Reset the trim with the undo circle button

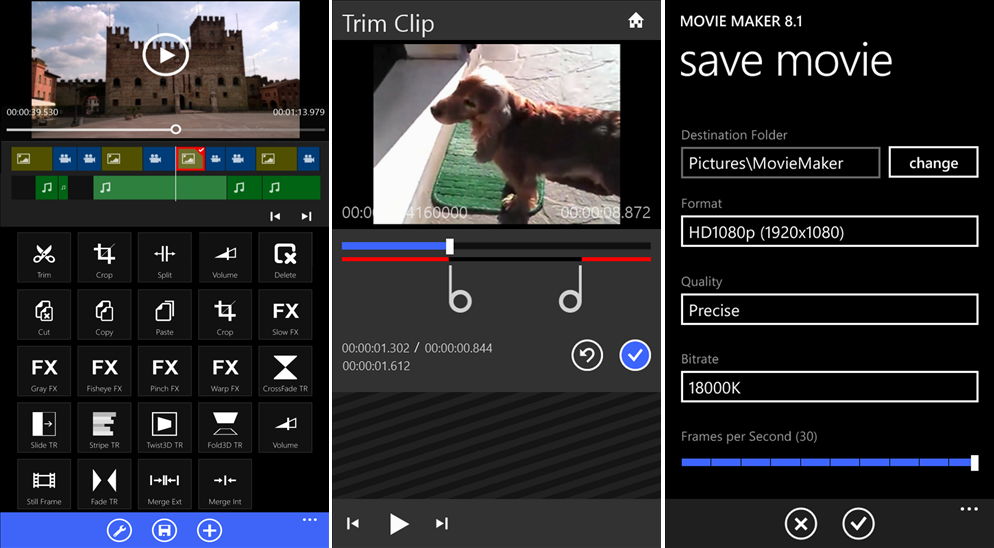(587, 356)
